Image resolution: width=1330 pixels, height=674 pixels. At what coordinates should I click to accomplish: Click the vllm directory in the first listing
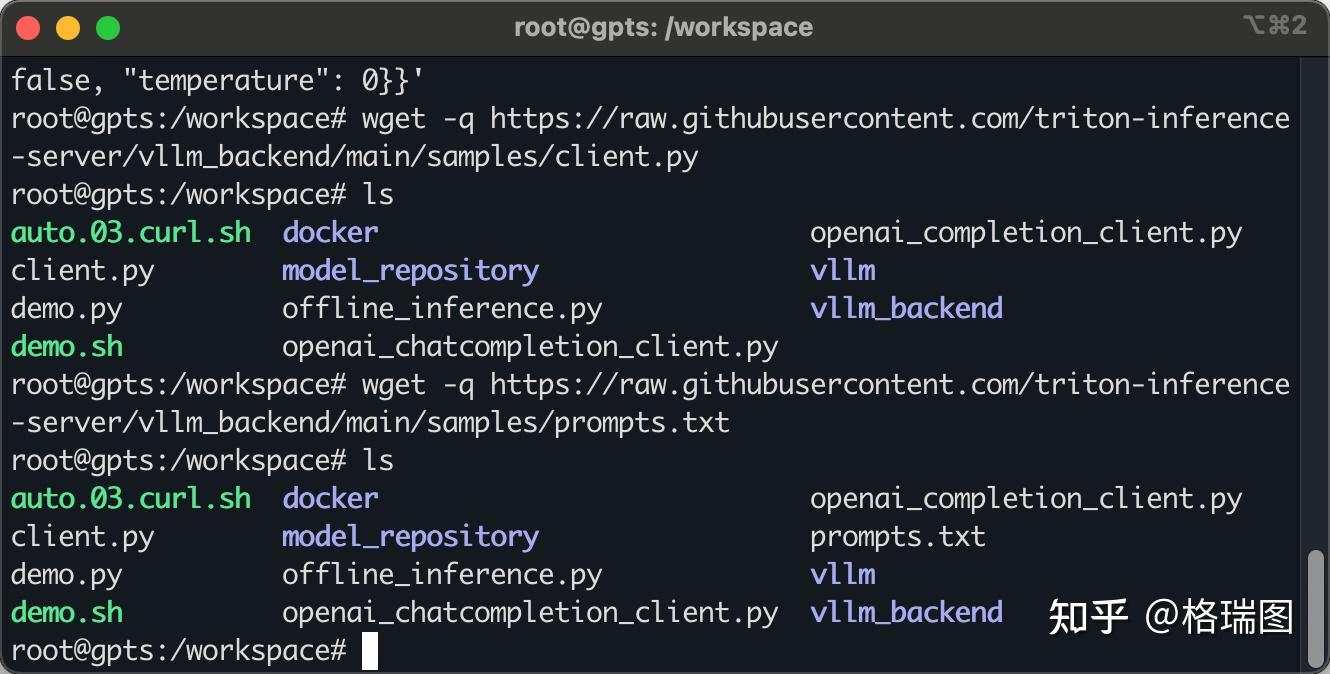842,271
